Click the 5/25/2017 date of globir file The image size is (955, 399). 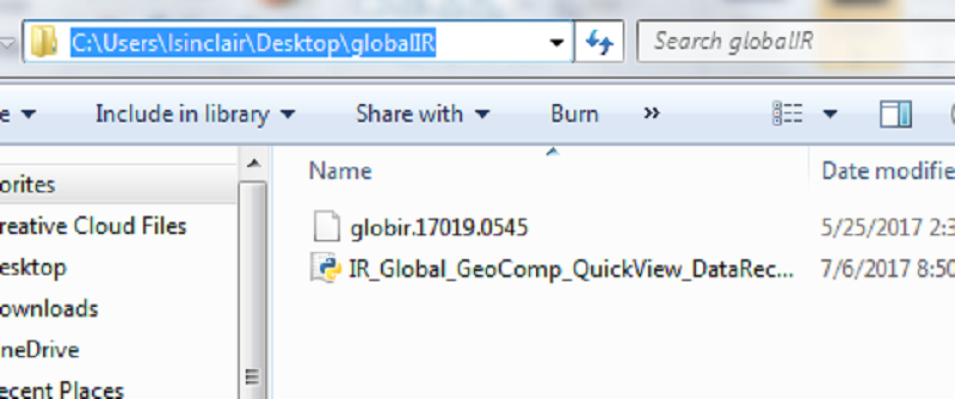(x=888, y=228)
